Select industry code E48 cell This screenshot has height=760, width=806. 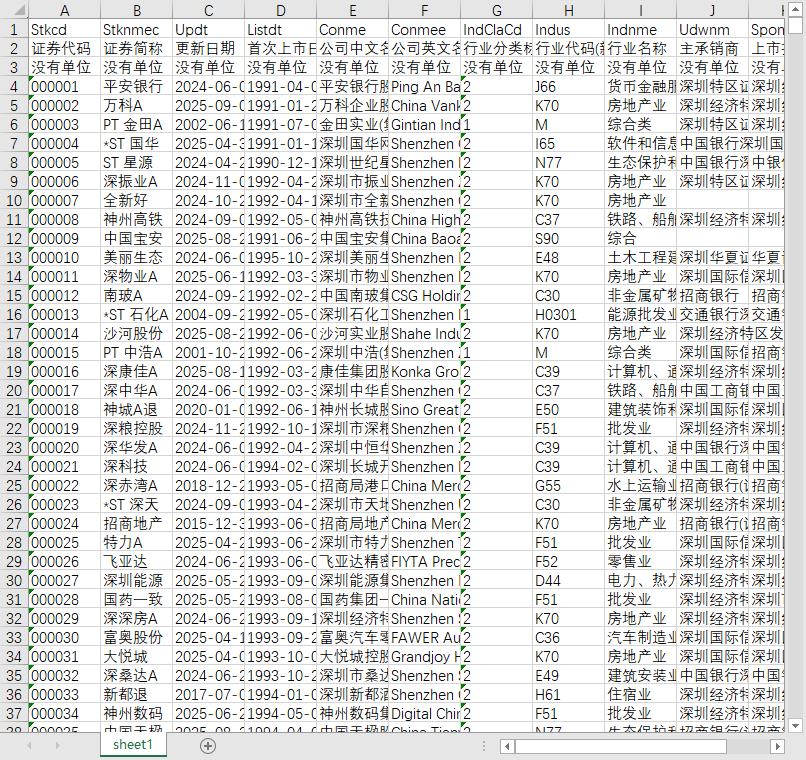pyautogui.click(x=569, y=257)
